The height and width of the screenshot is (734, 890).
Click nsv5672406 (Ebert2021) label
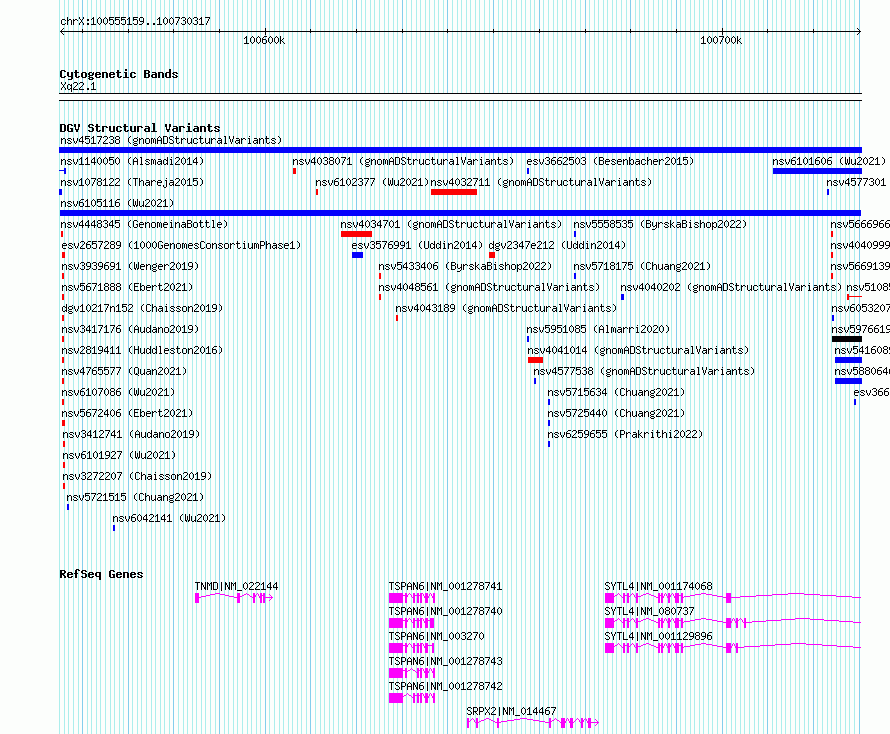click(x=127, y=413)
